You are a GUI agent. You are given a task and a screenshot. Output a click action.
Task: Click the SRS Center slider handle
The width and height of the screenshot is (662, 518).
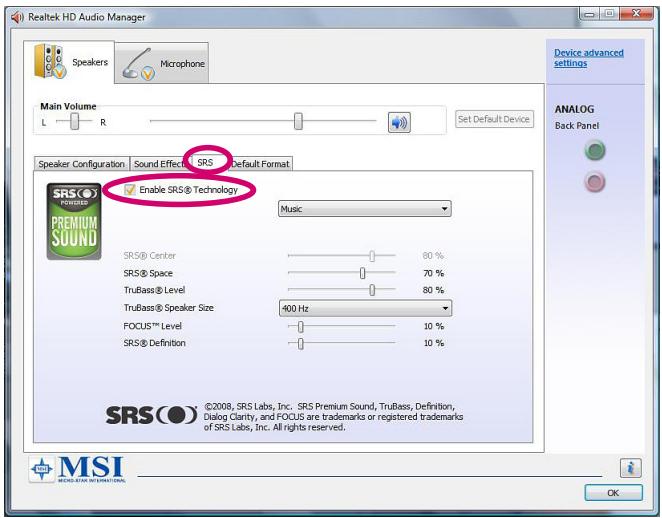coord(372,256)
